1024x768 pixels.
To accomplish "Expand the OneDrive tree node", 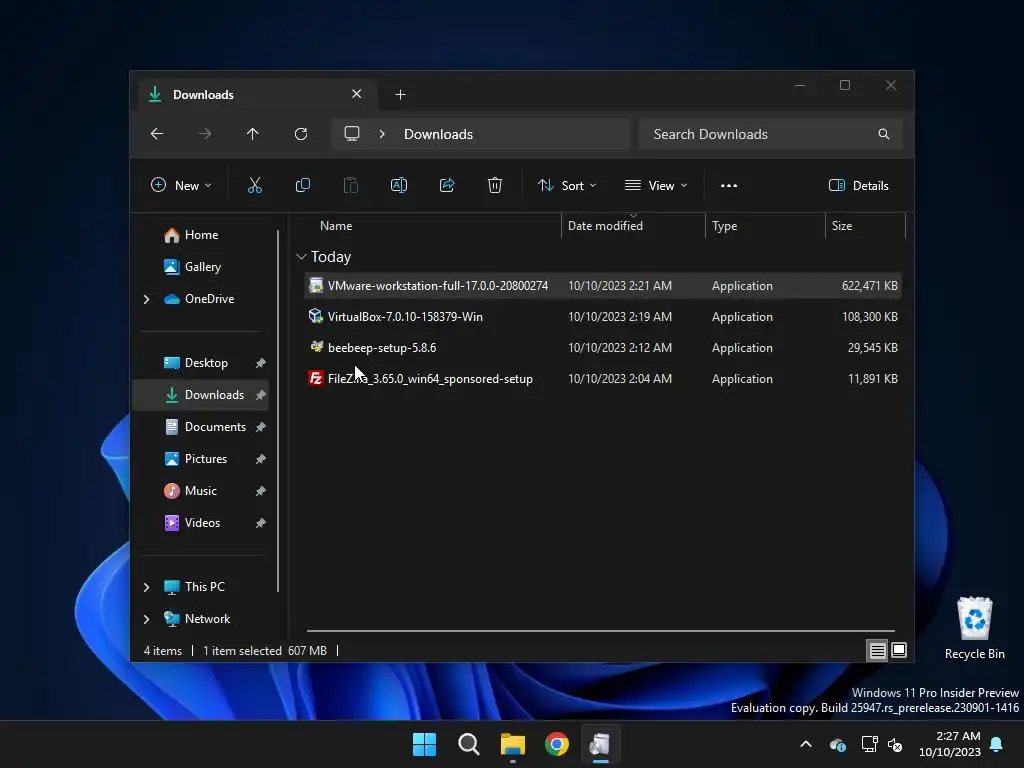I will tap(146, 299).
